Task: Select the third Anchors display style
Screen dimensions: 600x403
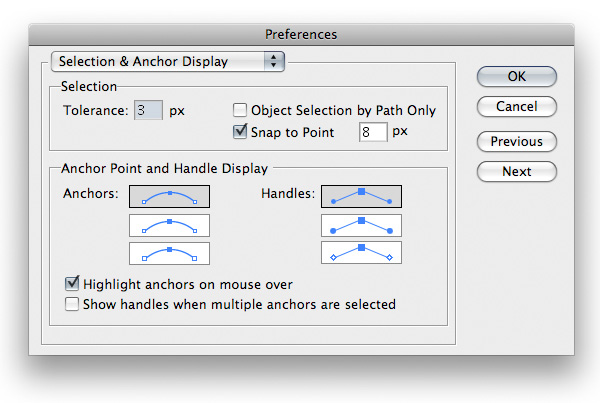Action: click(x=169, y=252)
